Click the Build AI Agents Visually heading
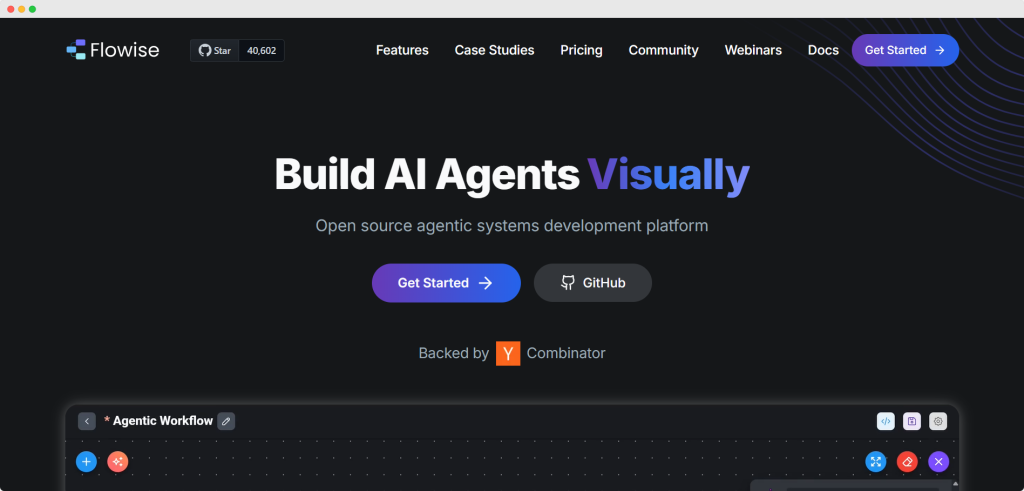The image size is (1024, 491). (x=512, y=175)
